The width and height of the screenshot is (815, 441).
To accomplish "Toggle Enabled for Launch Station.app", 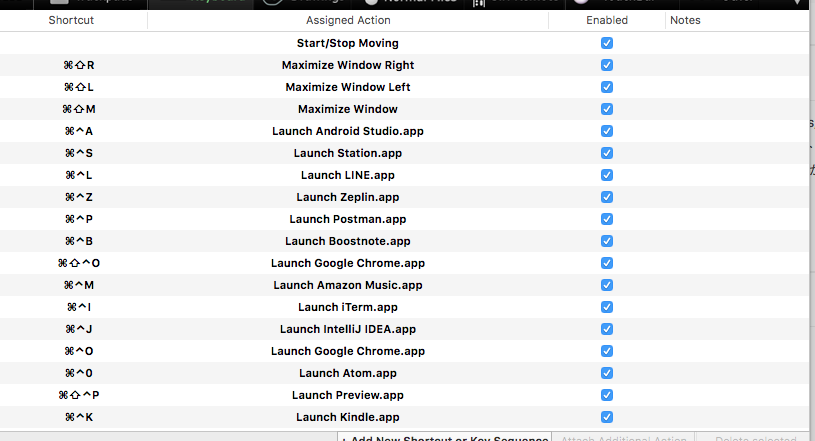I will [607, 153].
